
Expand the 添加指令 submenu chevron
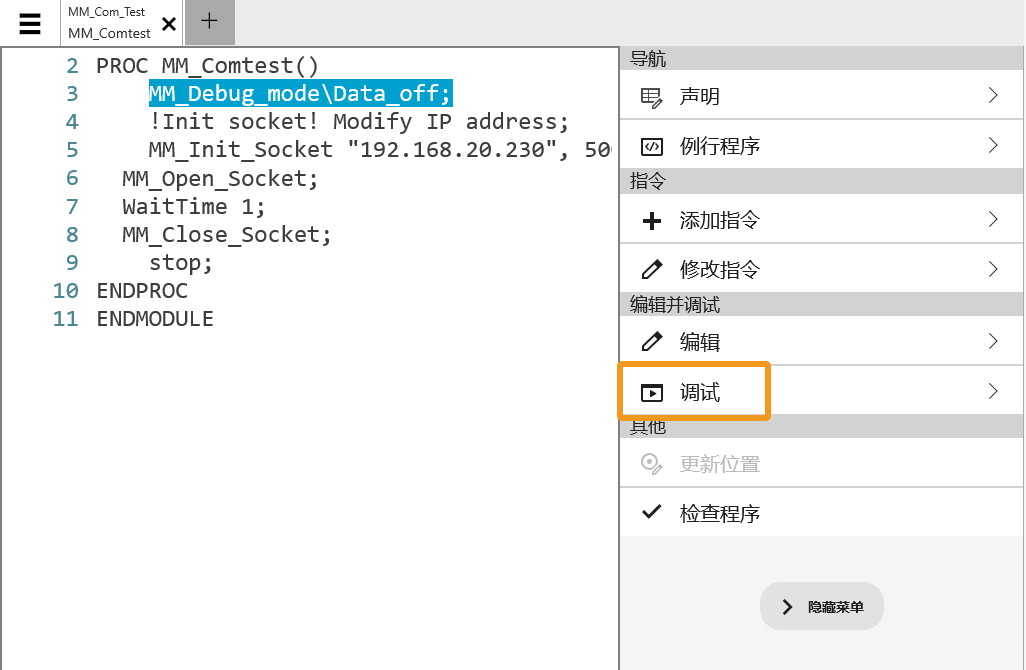point(993,220)
